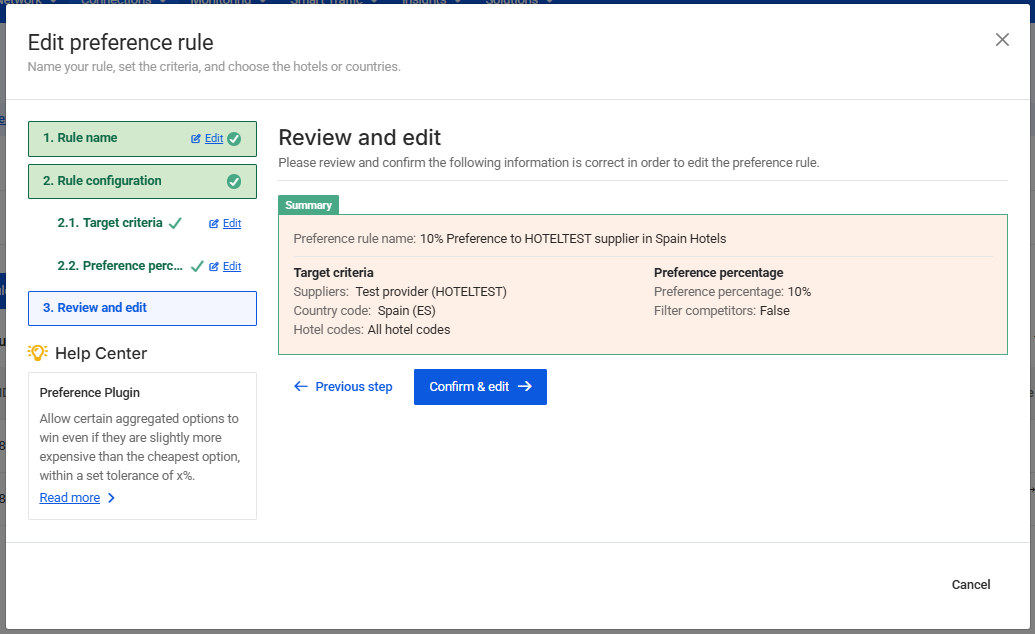Click the checkmark beside Preference percentage step
Viewport: 1035px width, 634px height.
click(197, 267)
